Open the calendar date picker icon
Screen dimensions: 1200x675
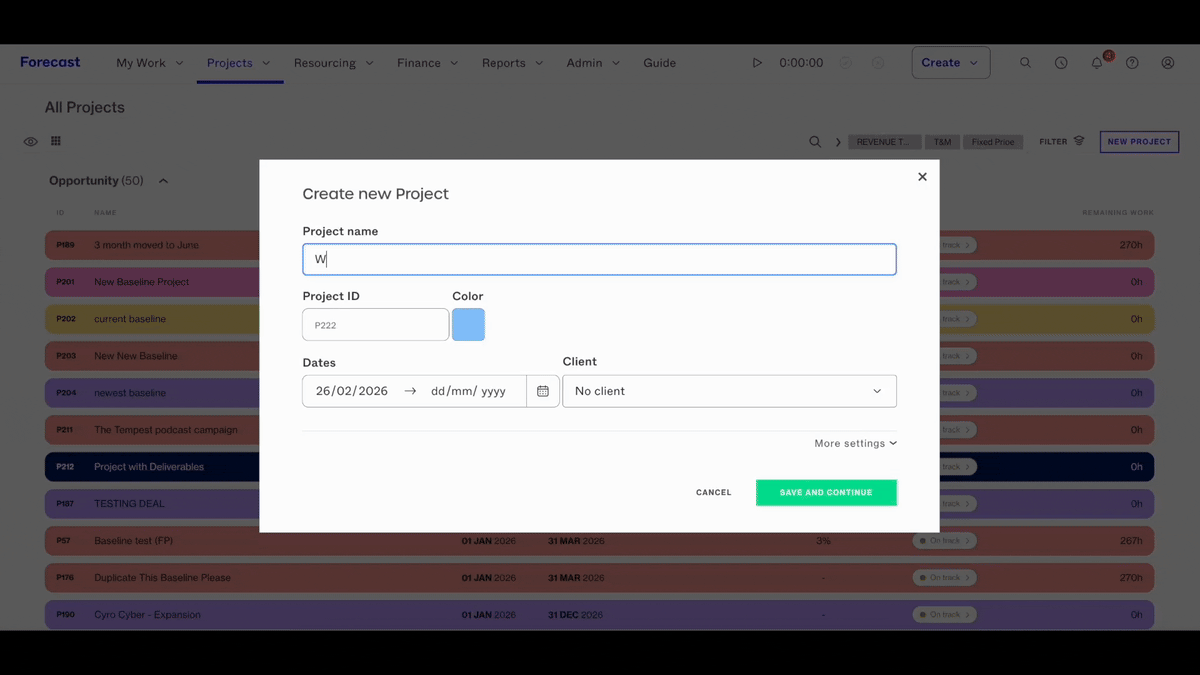(543, 391)
